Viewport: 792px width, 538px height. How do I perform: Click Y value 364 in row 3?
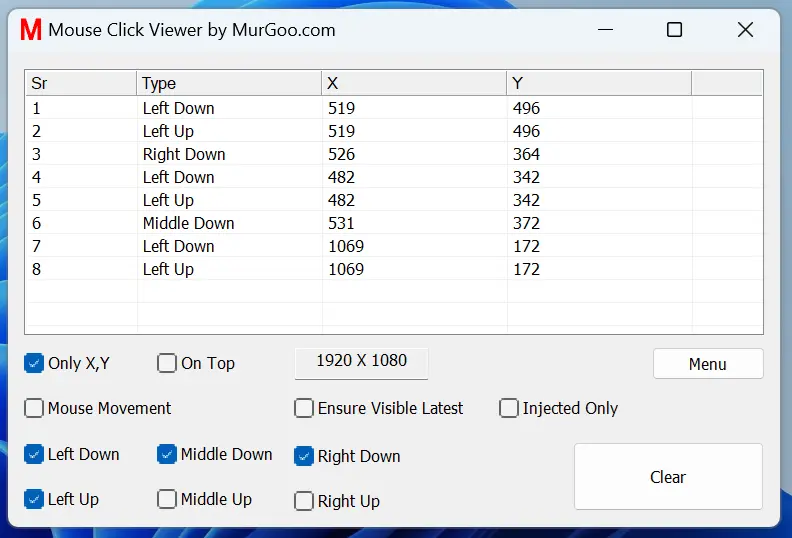[526, 154]
